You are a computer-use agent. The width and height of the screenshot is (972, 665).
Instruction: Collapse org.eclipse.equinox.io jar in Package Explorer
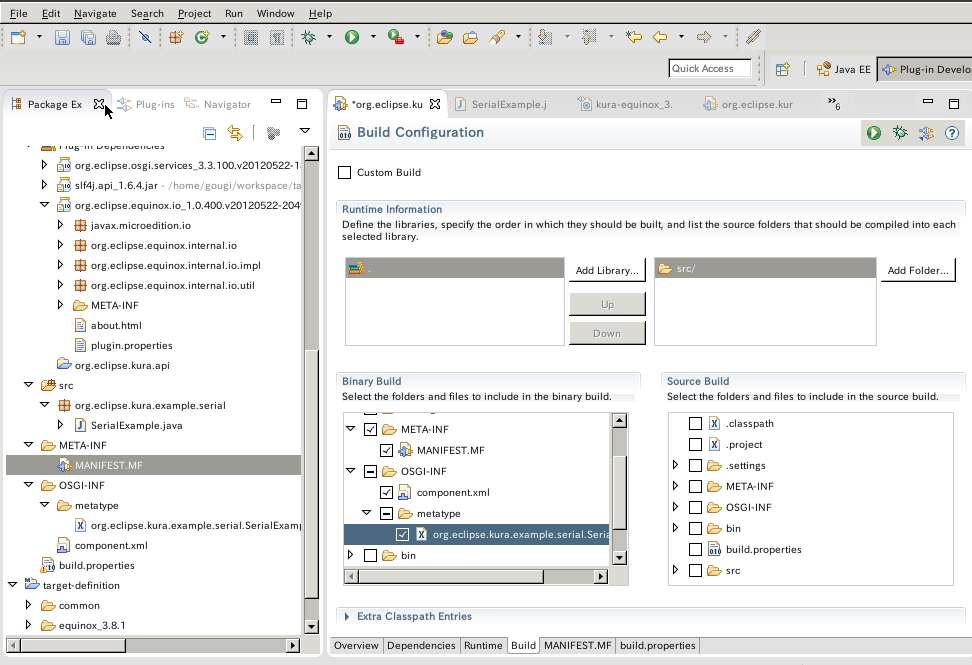tap(44, 205)
